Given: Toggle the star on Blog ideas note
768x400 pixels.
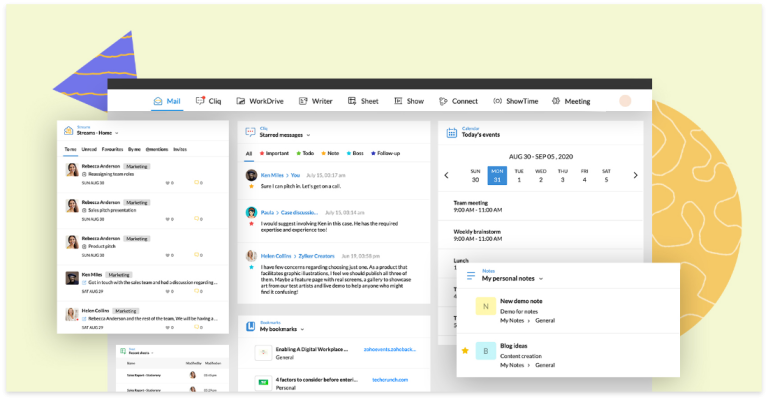Looking at the screenshot, I should click(465, 351).
